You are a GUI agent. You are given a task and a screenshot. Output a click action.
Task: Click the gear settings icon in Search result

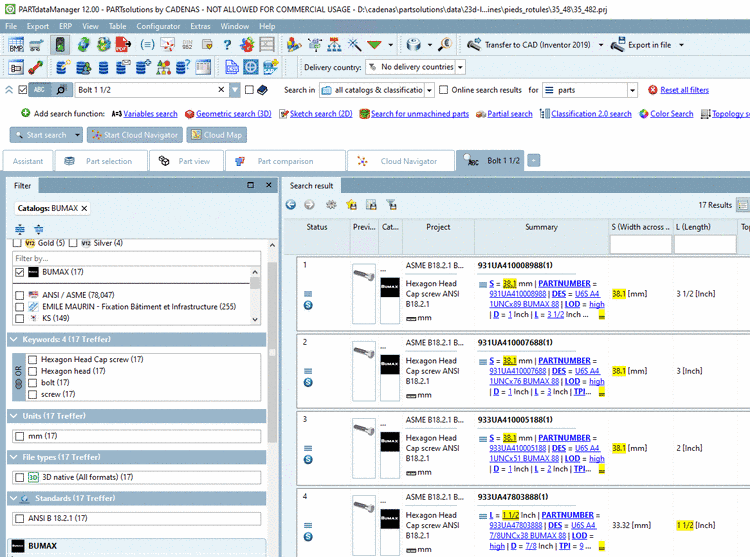coord(331,205)
